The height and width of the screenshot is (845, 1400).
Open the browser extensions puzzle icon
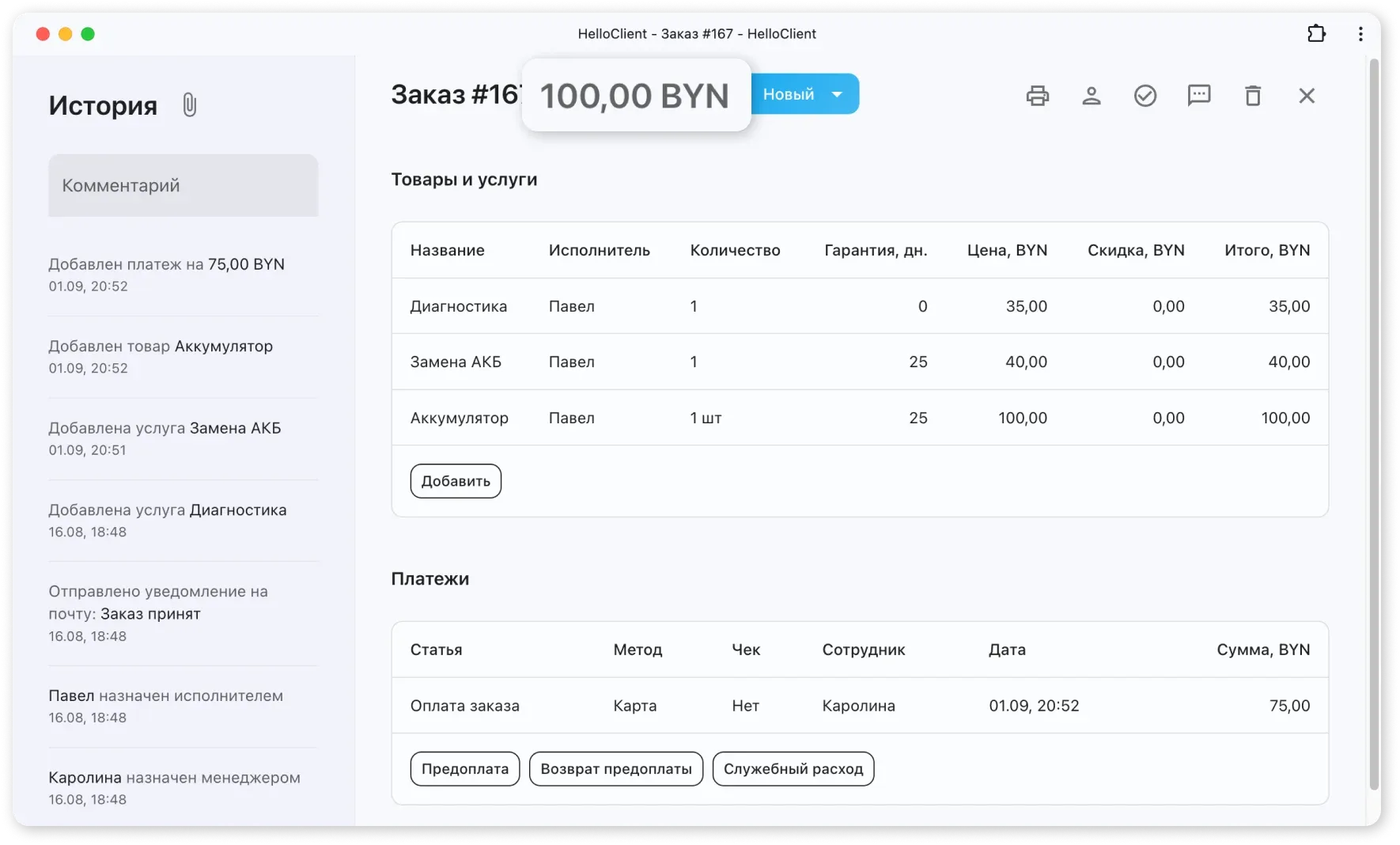[x=1315, y=34]
